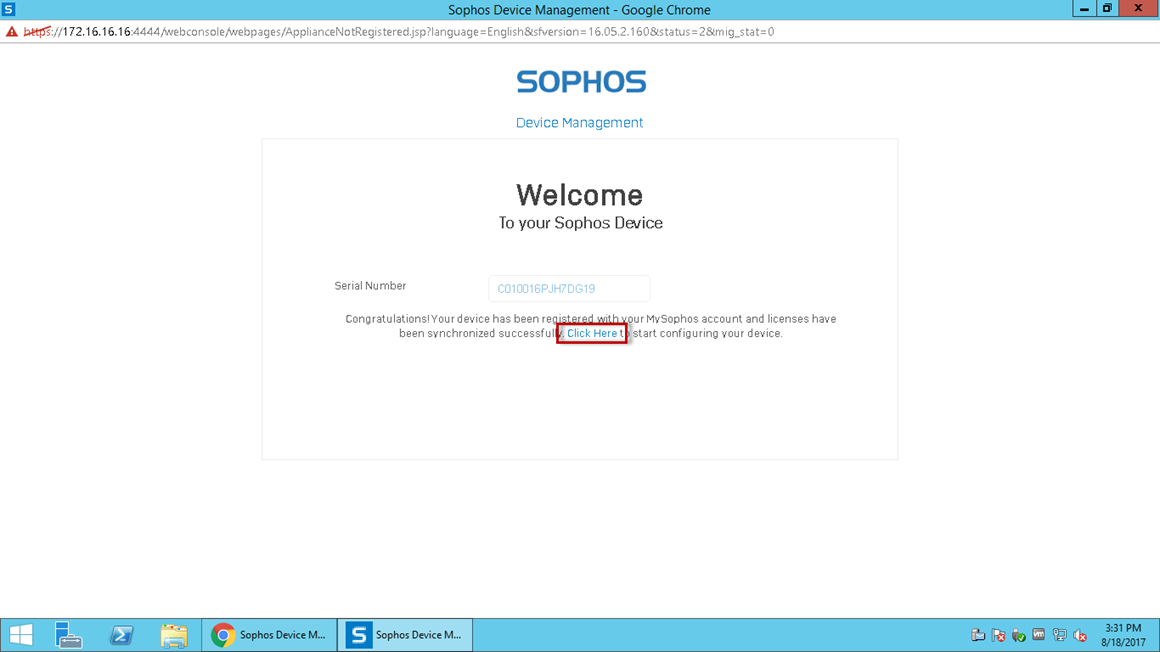The width and height of the screenshot is (1160, 652).
Task: Open Windows PowerShell from the taskbar
Action: [x=121, y=635]
